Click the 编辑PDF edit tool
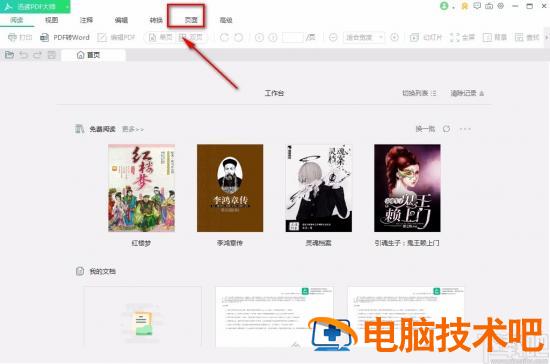The width and height of the screenshot is (550, 364). click(116, 37)
